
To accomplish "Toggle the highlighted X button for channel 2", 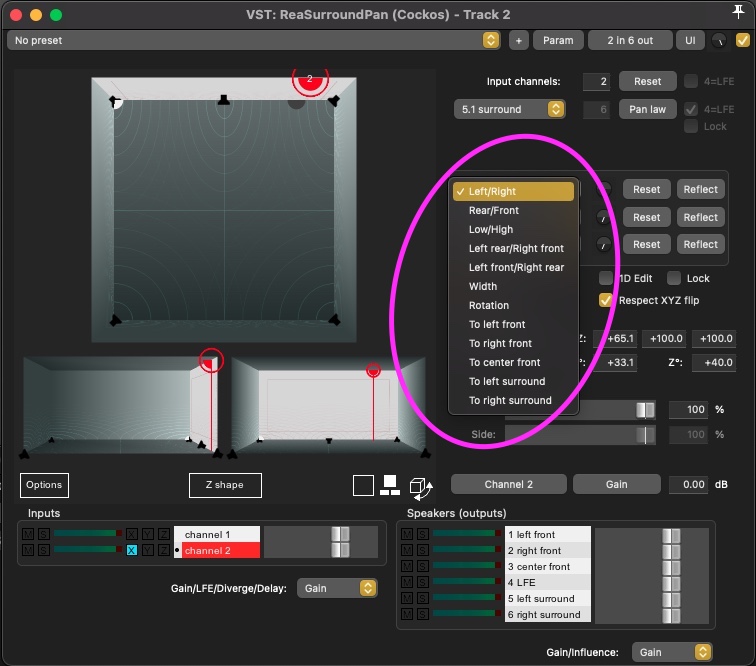I will (x=132, y=550).
